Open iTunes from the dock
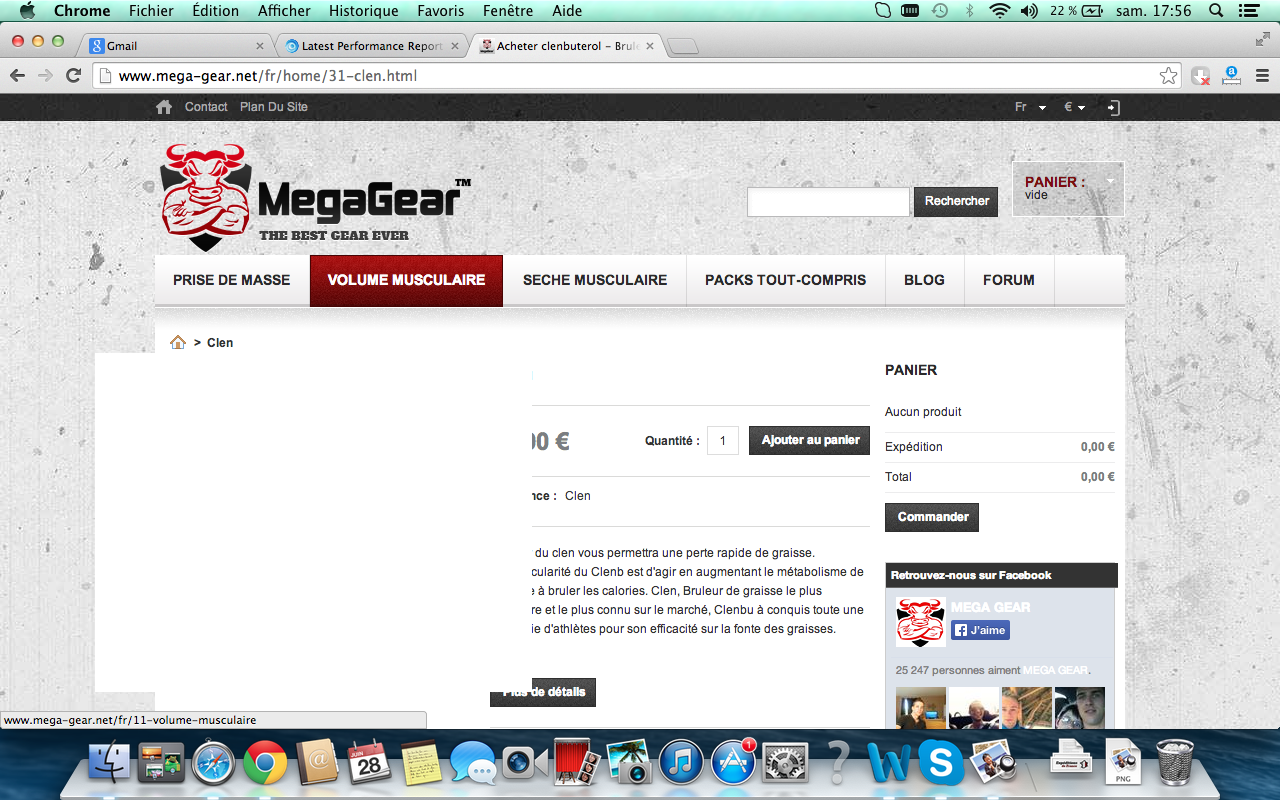 tap(682, 763)
